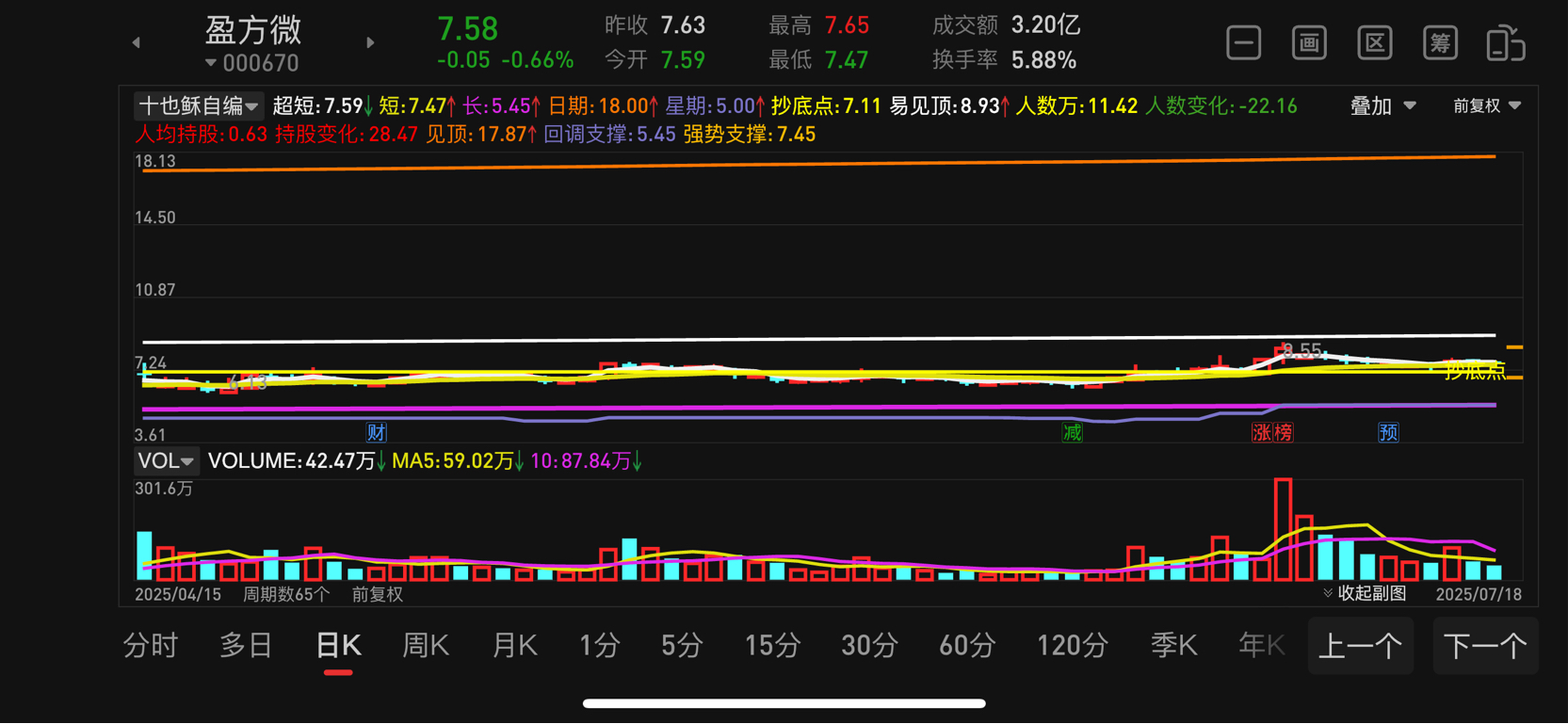
Task: Switch to 月K monthly tab
Action: (x=514, y=646)
